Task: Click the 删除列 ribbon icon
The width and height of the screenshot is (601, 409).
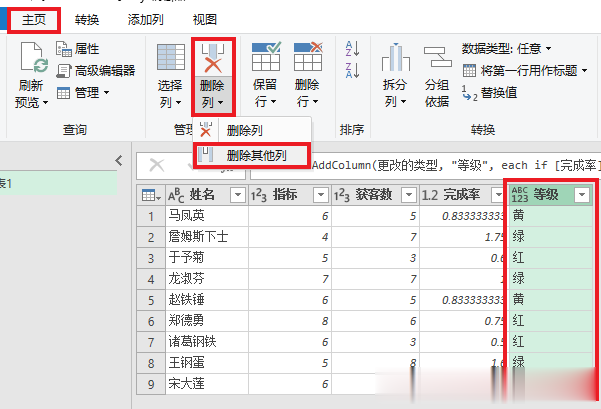Action: 213,57
